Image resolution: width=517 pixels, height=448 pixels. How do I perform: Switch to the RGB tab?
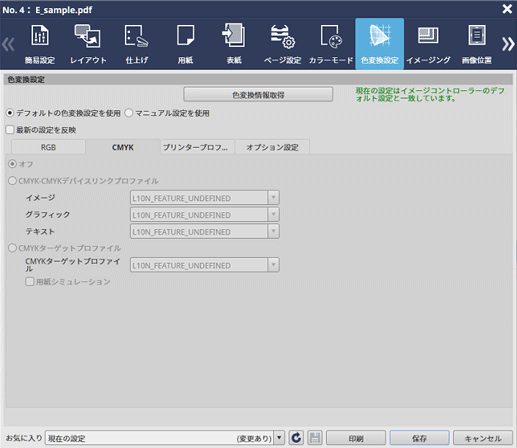click(48, 147)
